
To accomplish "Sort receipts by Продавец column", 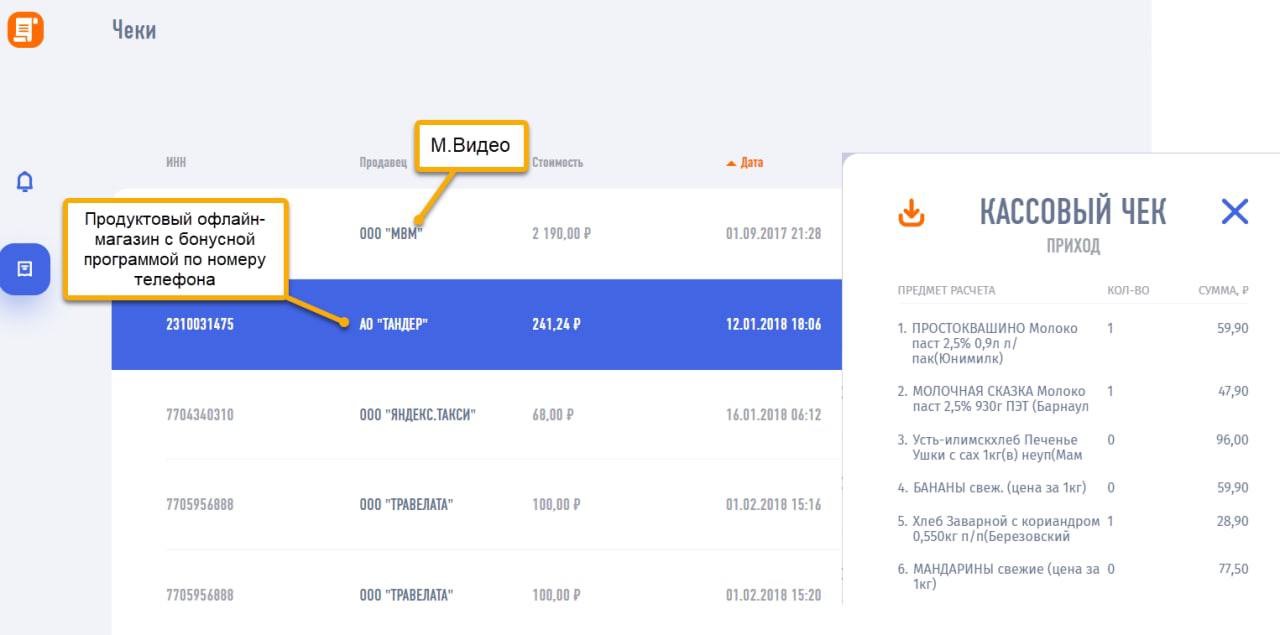I will point(383,162).
